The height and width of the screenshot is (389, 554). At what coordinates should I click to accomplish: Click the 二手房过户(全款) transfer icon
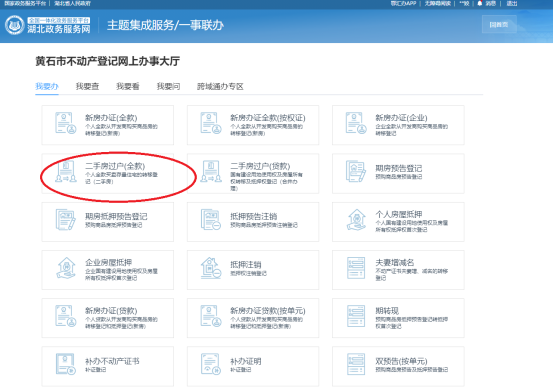coord(66,171)
